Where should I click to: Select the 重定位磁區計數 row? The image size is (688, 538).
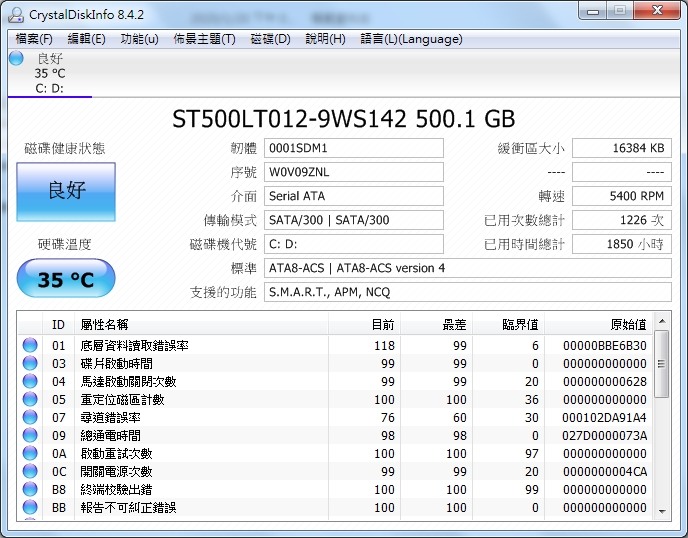point(335,399)
